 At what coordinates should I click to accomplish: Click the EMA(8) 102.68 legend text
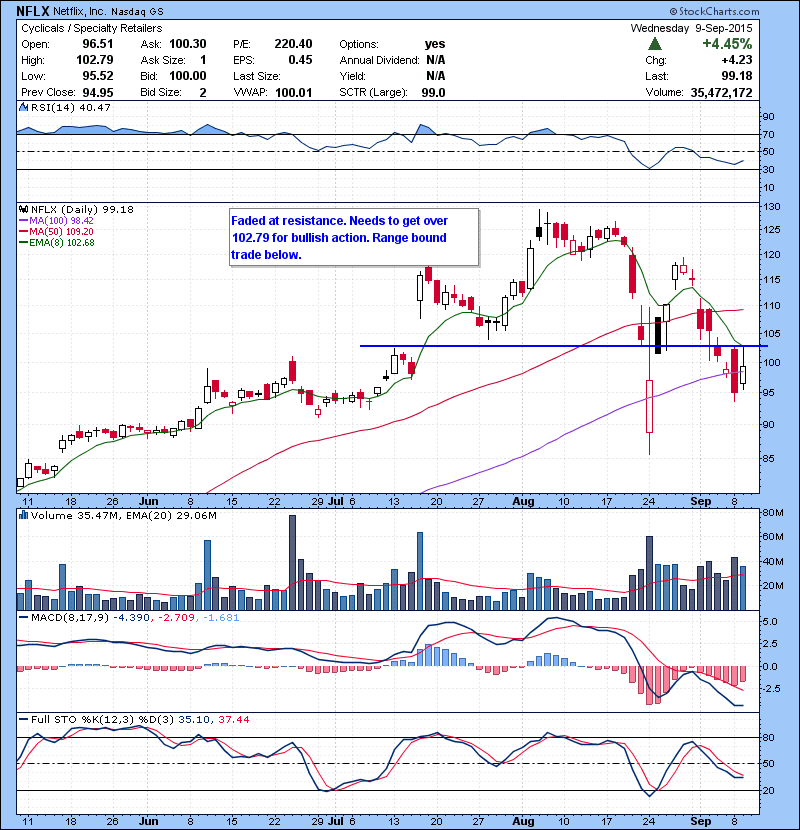pyautogui.click(x=62, y=243)
